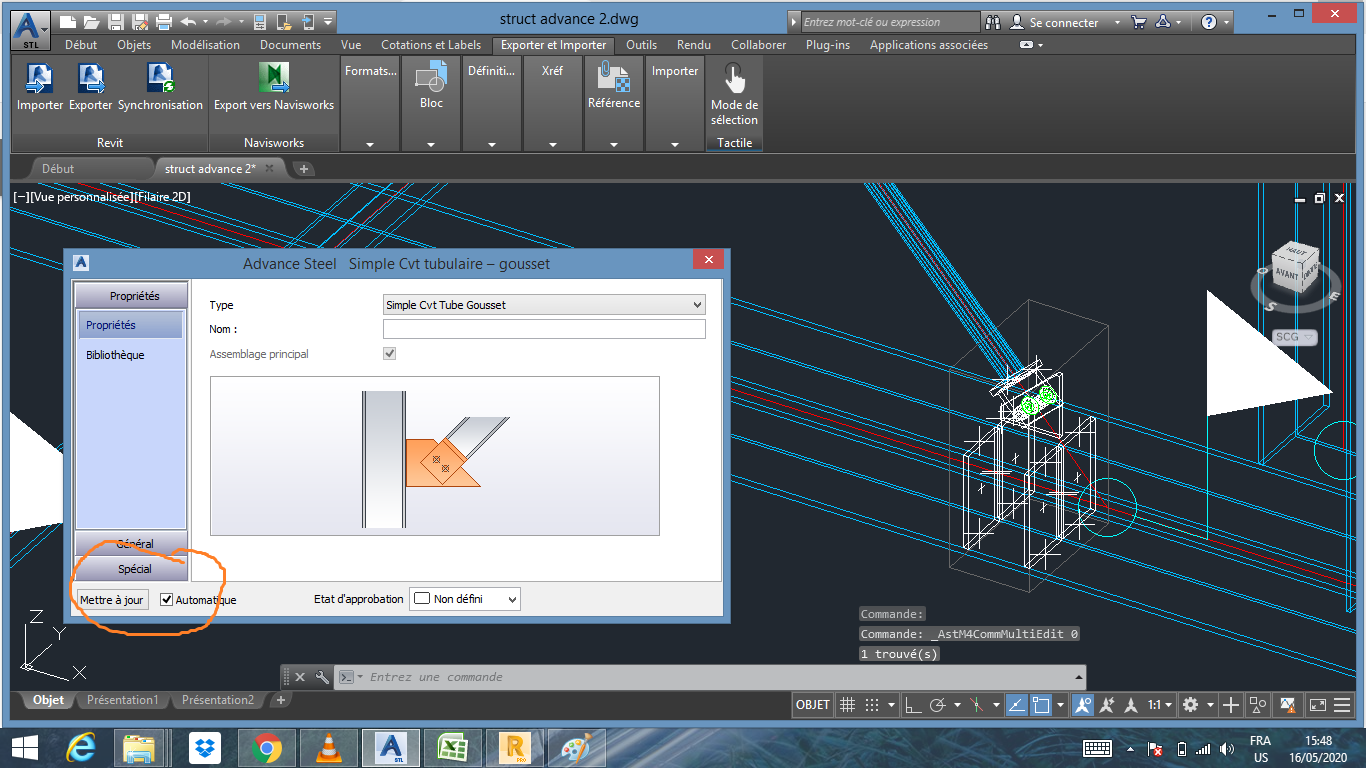Click the Undo arrow icon
Screen dimensions: 1366x768
pyautogui.click(x=188, y=21)
